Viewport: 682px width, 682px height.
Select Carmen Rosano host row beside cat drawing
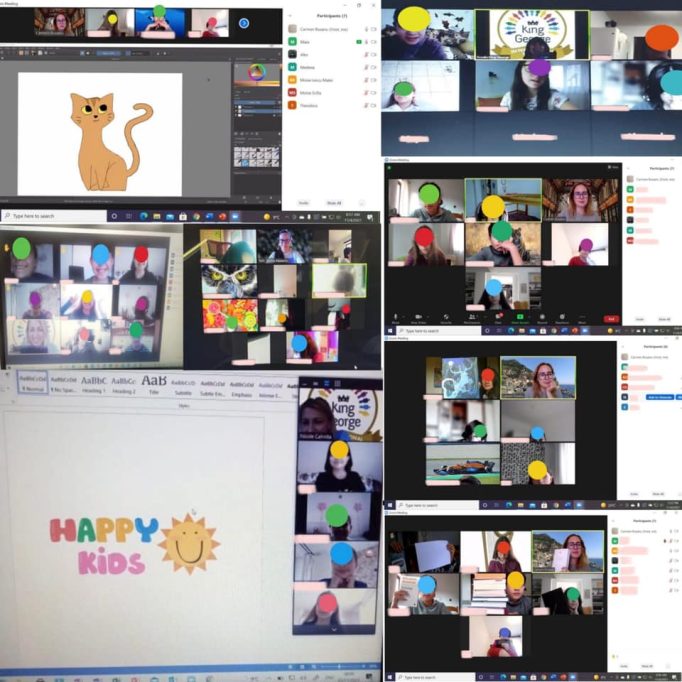331,29
